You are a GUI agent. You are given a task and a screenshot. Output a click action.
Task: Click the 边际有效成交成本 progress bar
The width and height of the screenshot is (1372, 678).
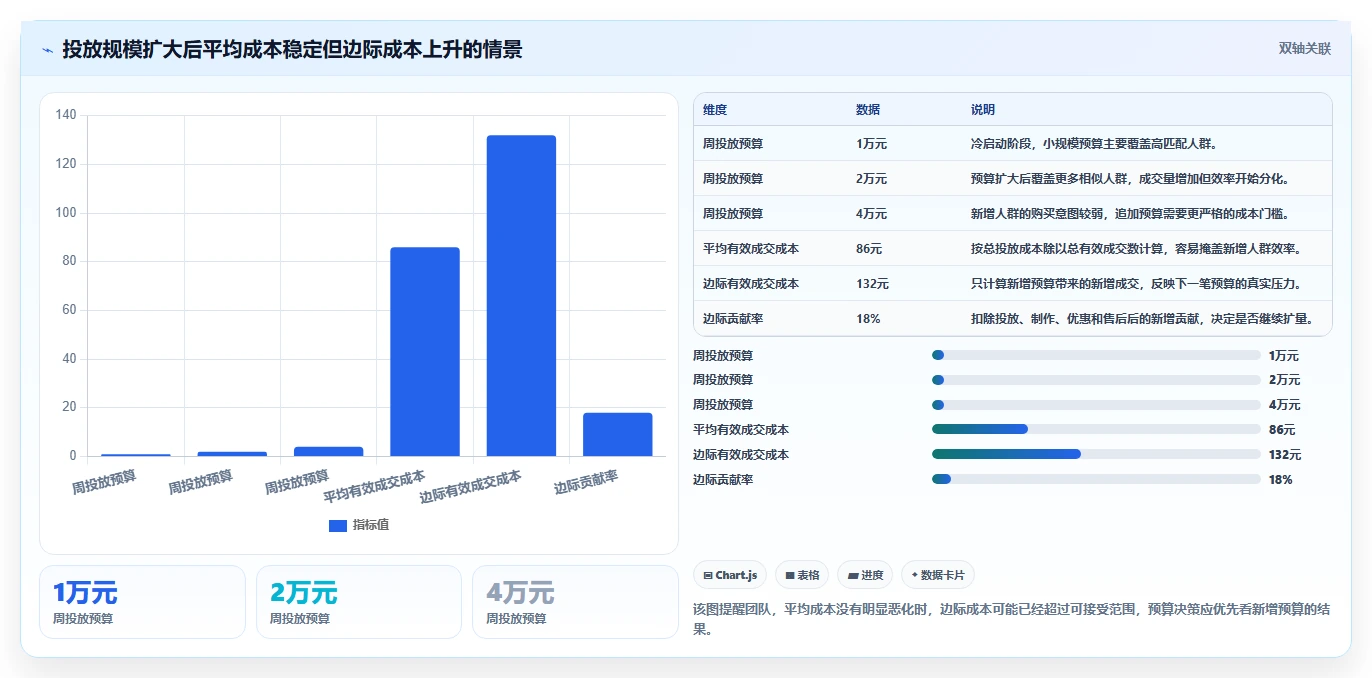(x=1096, y=454)
